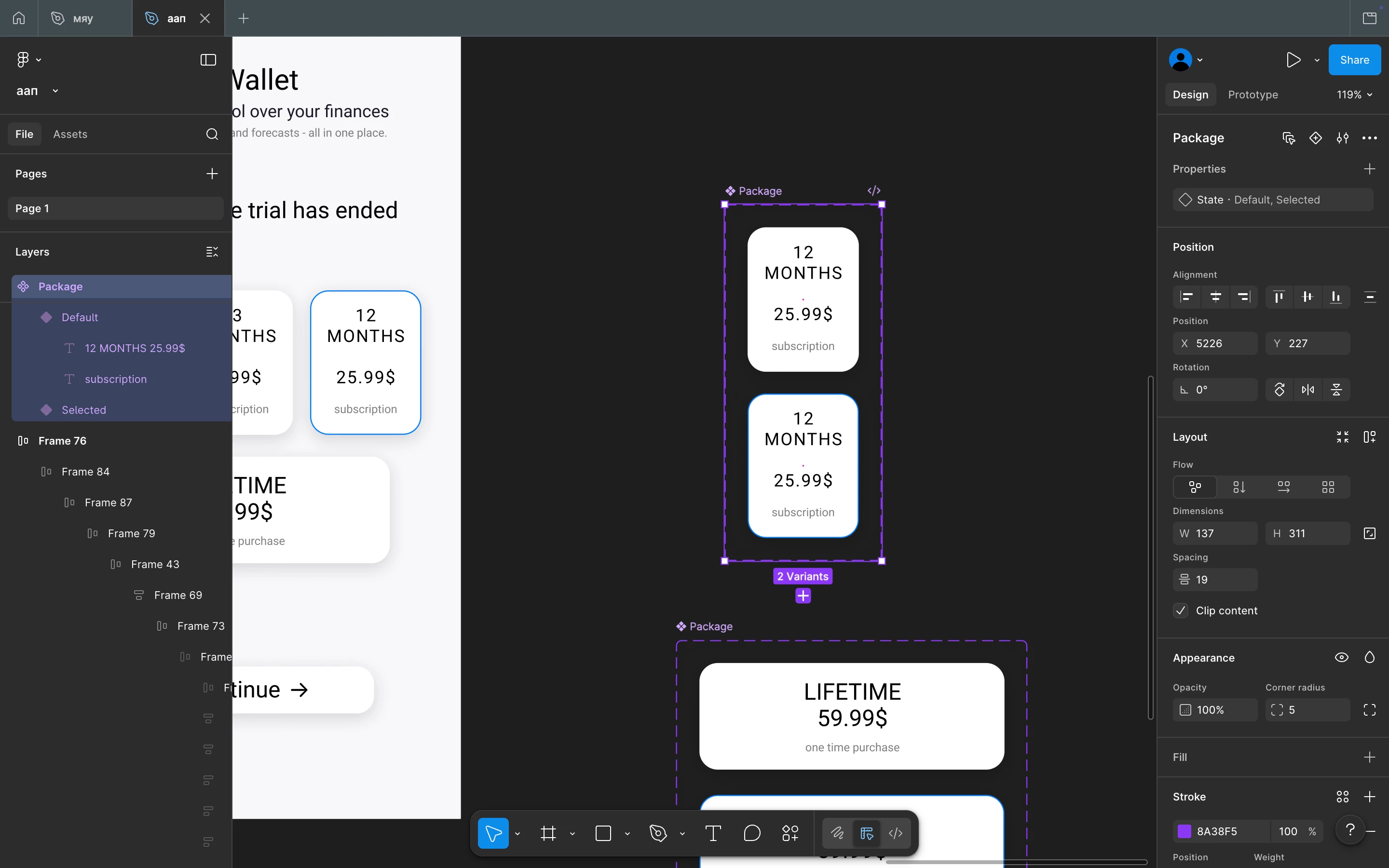The width and height of the screenshot is (1389, 868).
Task: Toggle the Clip content checkbox
Action: pos(1181,610)
